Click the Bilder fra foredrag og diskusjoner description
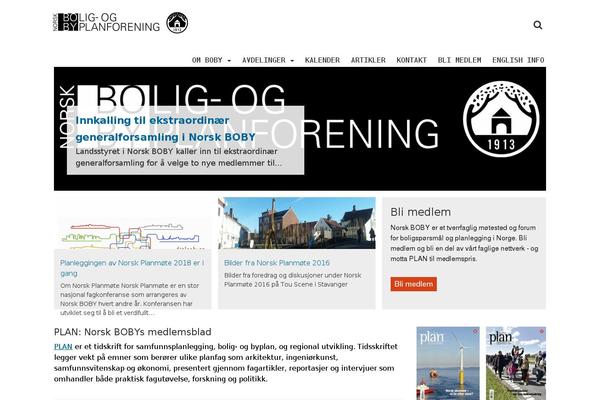Viewport: 600px width, 400px height. coord(293,280)
